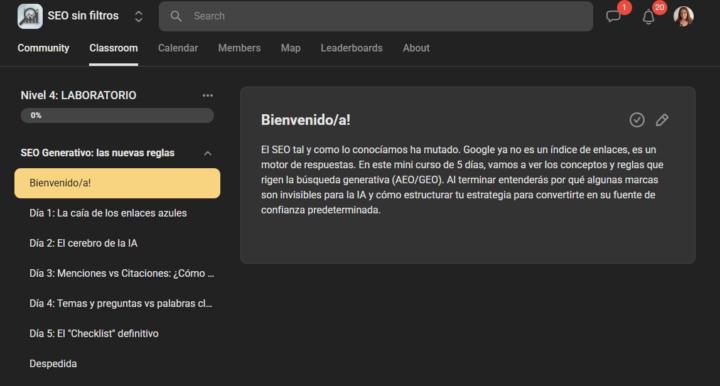Open the Nivel 4 course options menu
The height and width of the screenshot is (386, 720).
click(208, 95)
